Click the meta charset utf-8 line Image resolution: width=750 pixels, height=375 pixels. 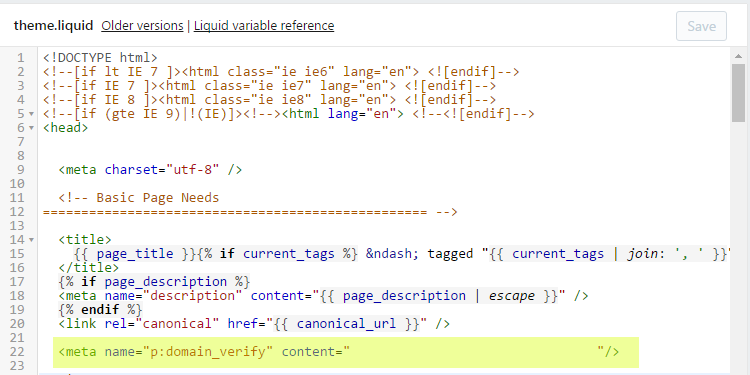point(150,170)
